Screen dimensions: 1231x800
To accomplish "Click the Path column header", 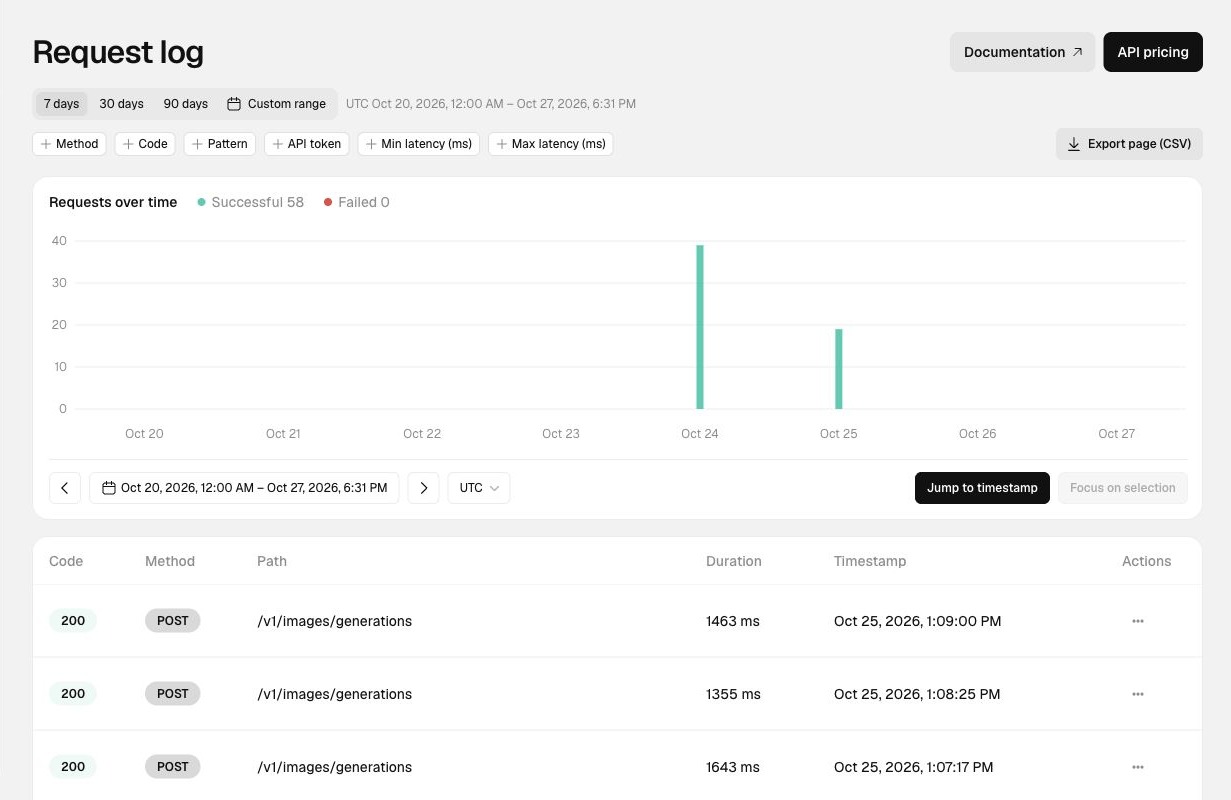I will click(x=272, y=561).
